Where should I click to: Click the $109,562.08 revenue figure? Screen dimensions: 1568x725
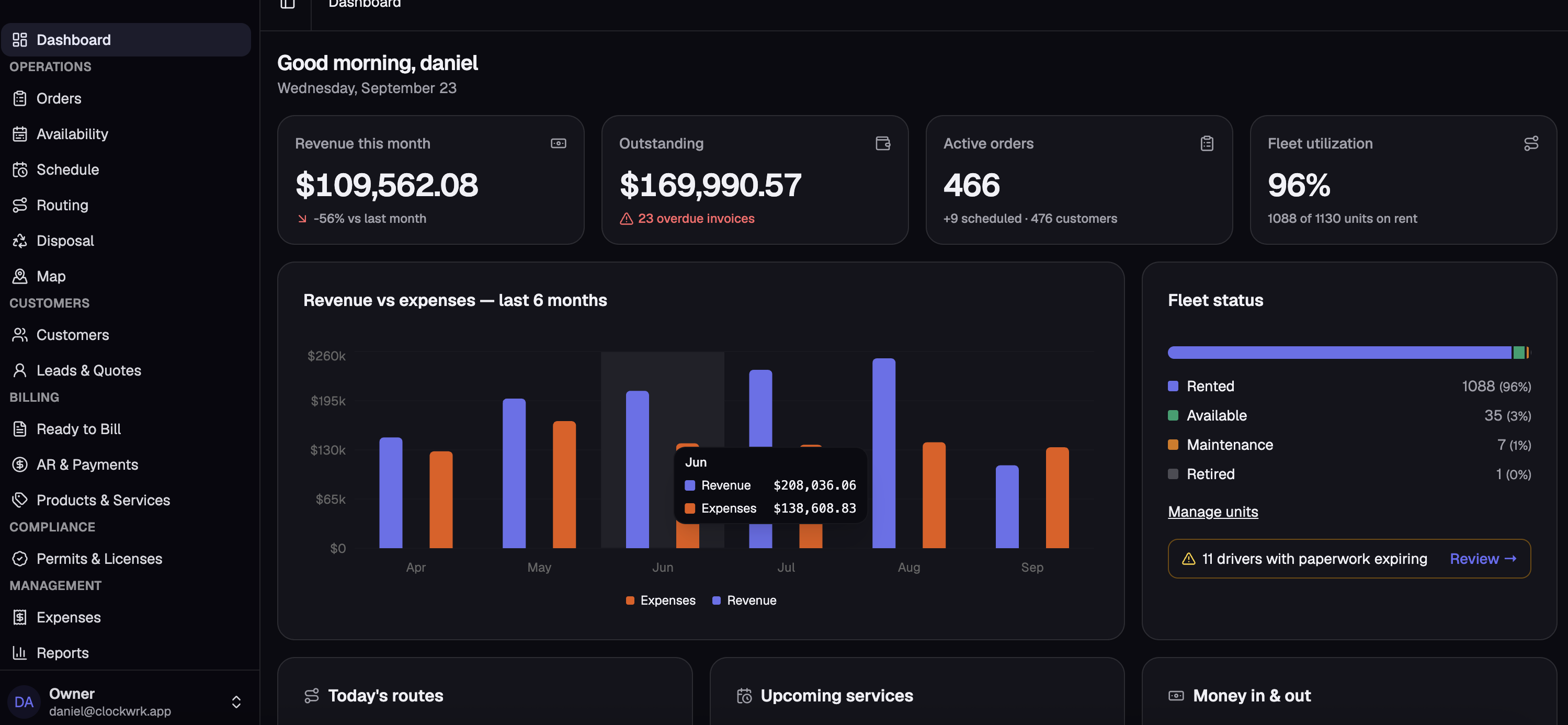tap(387, 185)
